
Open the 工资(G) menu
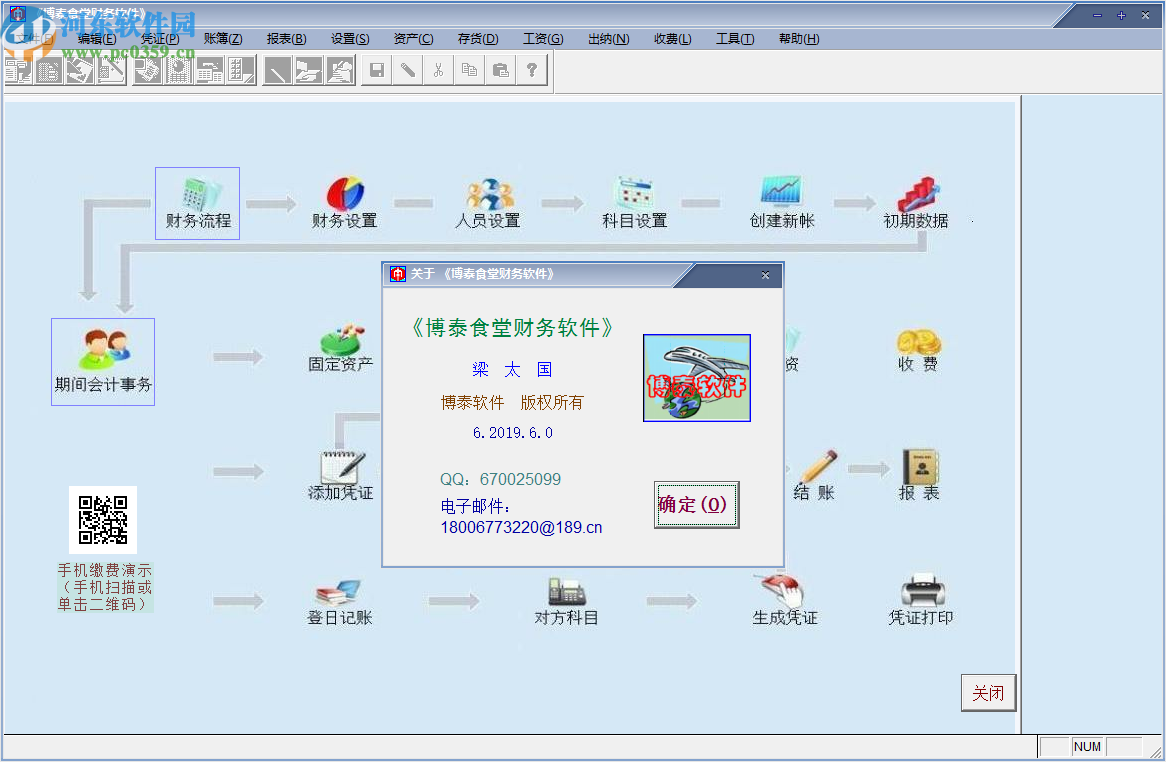click(x=543, y=39)
